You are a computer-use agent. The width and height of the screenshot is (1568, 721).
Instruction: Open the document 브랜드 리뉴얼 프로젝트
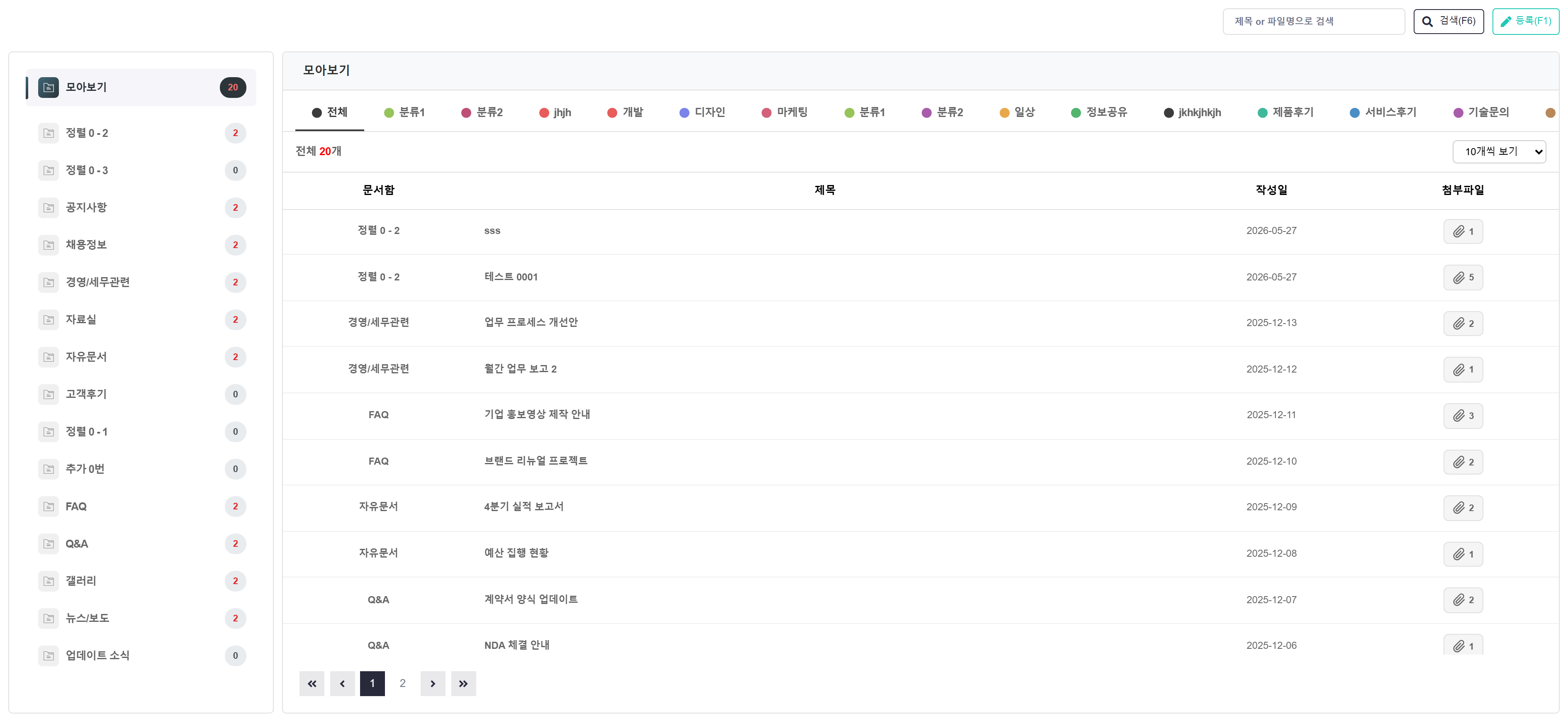[x=536, y=462]
